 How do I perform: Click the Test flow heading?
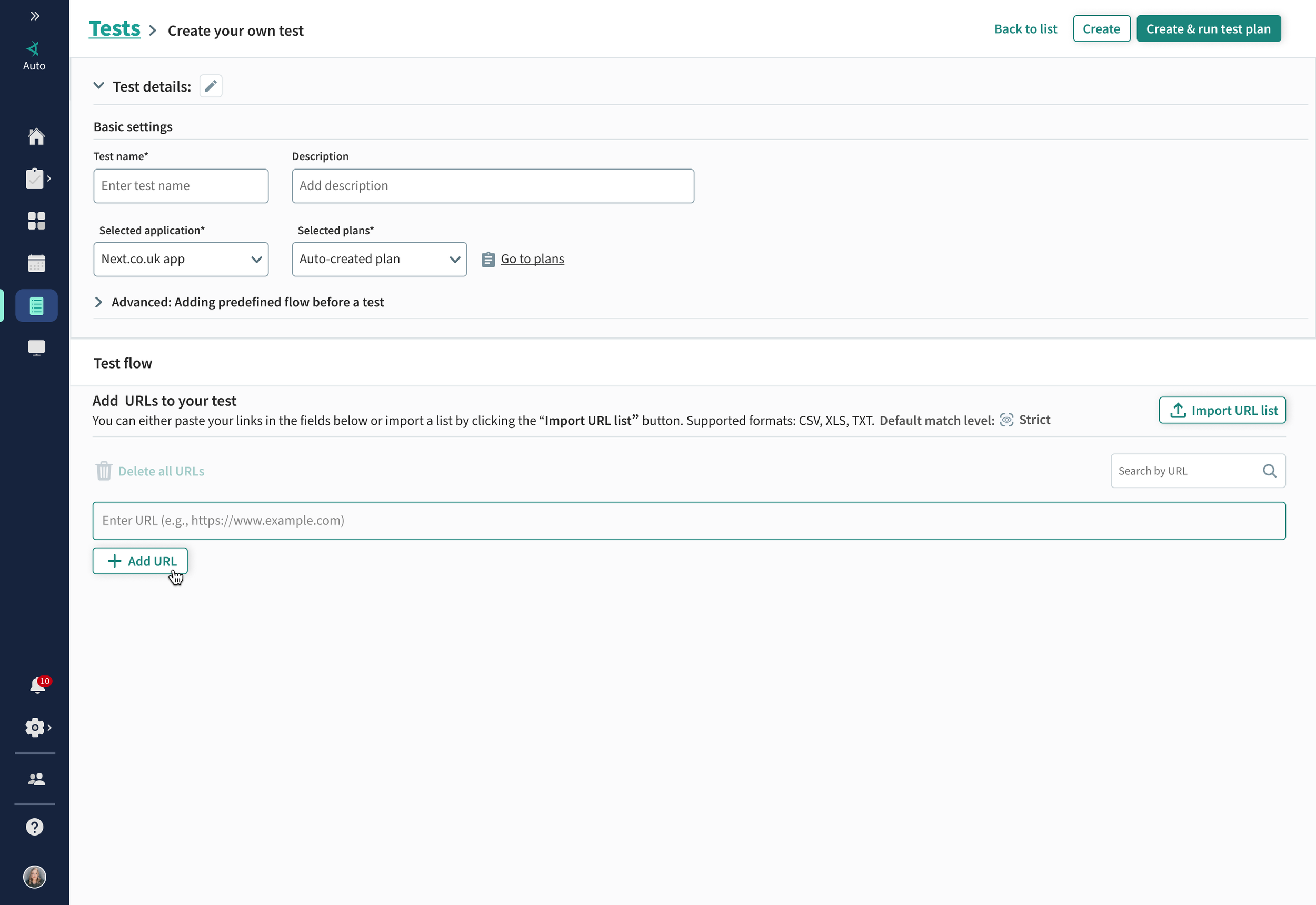tap(123, 363)
